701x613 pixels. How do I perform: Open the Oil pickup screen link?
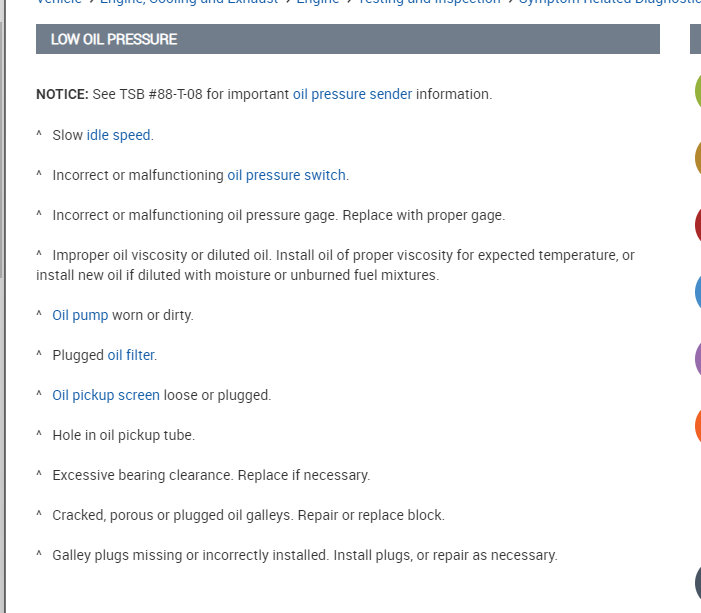pos(106,395)
